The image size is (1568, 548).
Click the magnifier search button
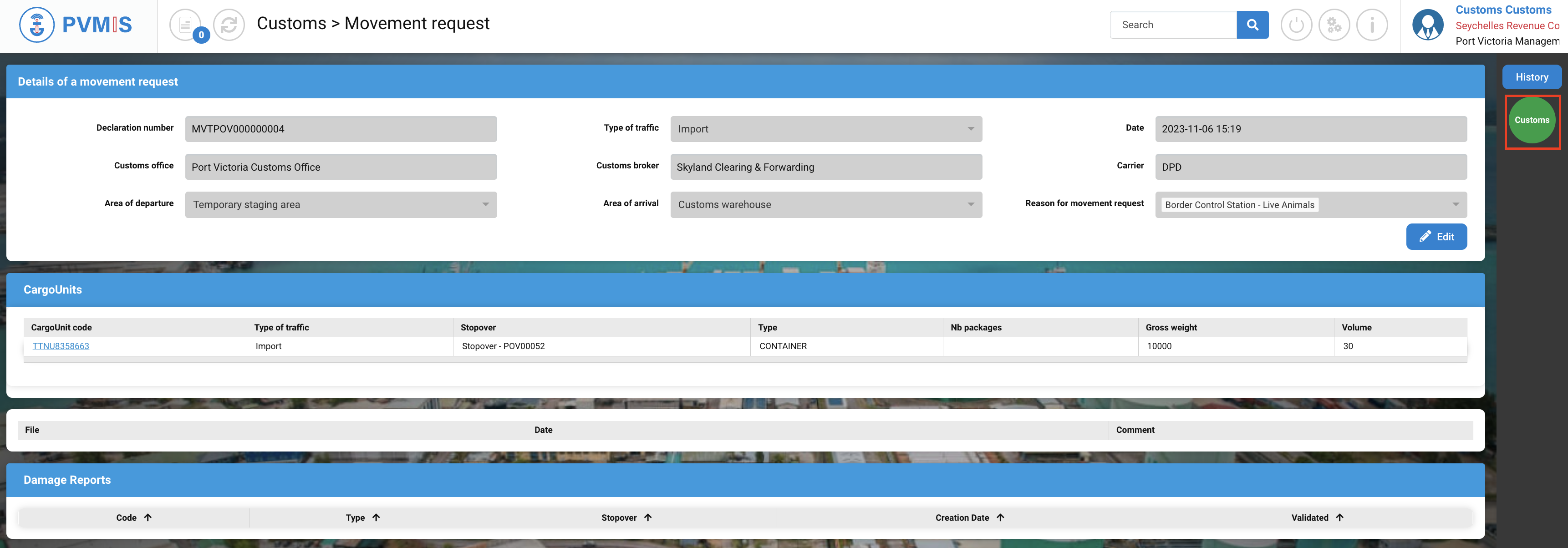1252,25
